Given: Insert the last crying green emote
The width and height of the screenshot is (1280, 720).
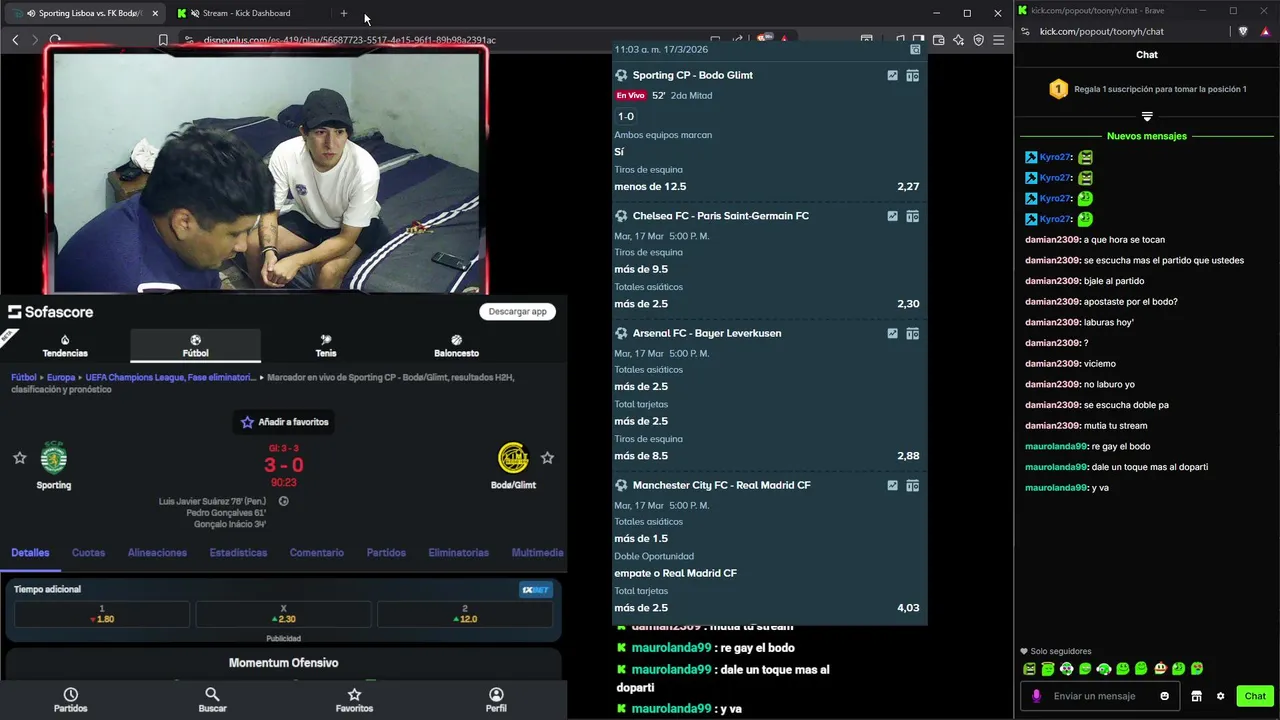Looking at the screenshot, I should coord(1197,668).
